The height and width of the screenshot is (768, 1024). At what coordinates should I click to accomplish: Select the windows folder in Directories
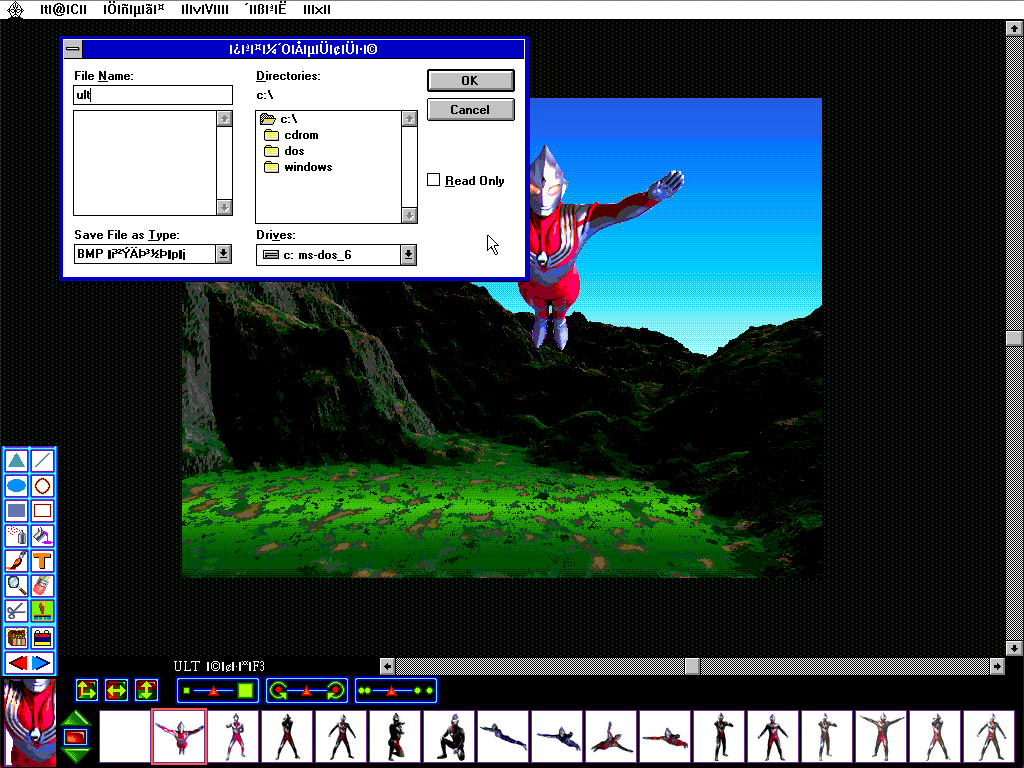[298, 167]
